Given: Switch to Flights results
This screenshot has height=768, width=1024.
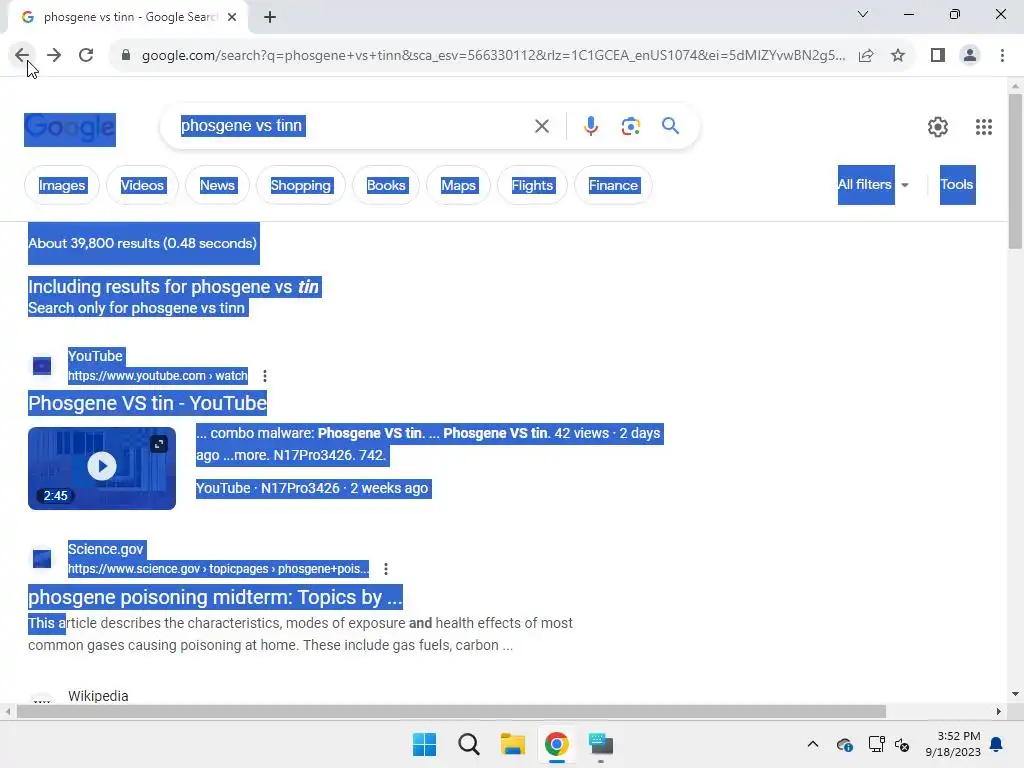Looking at the screenshot, I should point(532,185).
